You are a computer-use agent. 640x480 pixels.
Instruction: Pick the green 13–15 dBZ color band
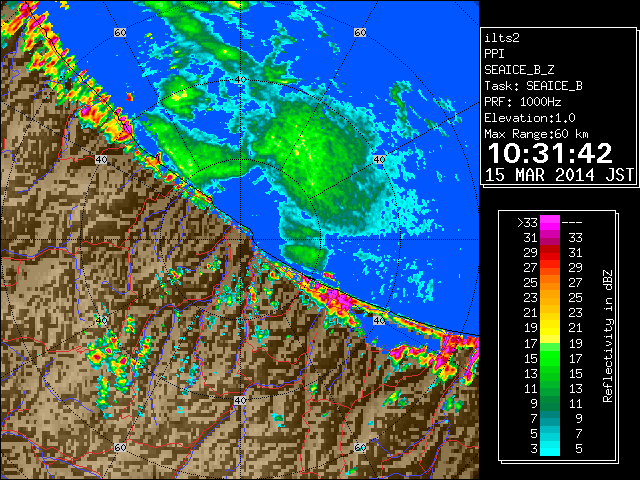click(x=550, y=373)
